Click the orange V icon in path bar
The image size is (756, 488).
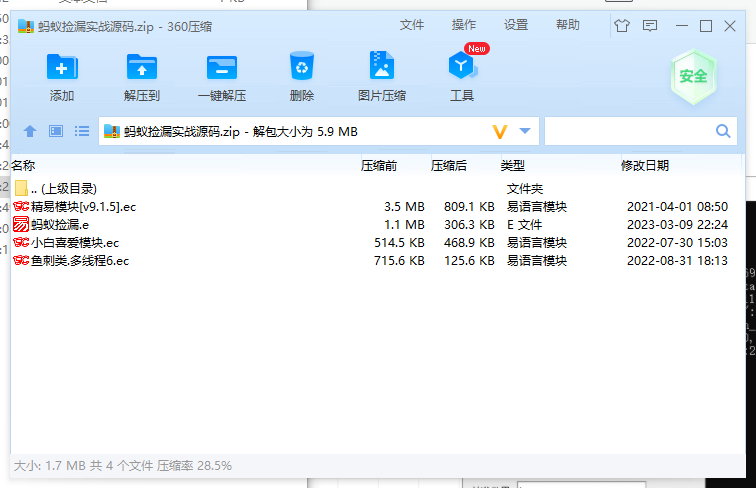(x=500, y=131)
